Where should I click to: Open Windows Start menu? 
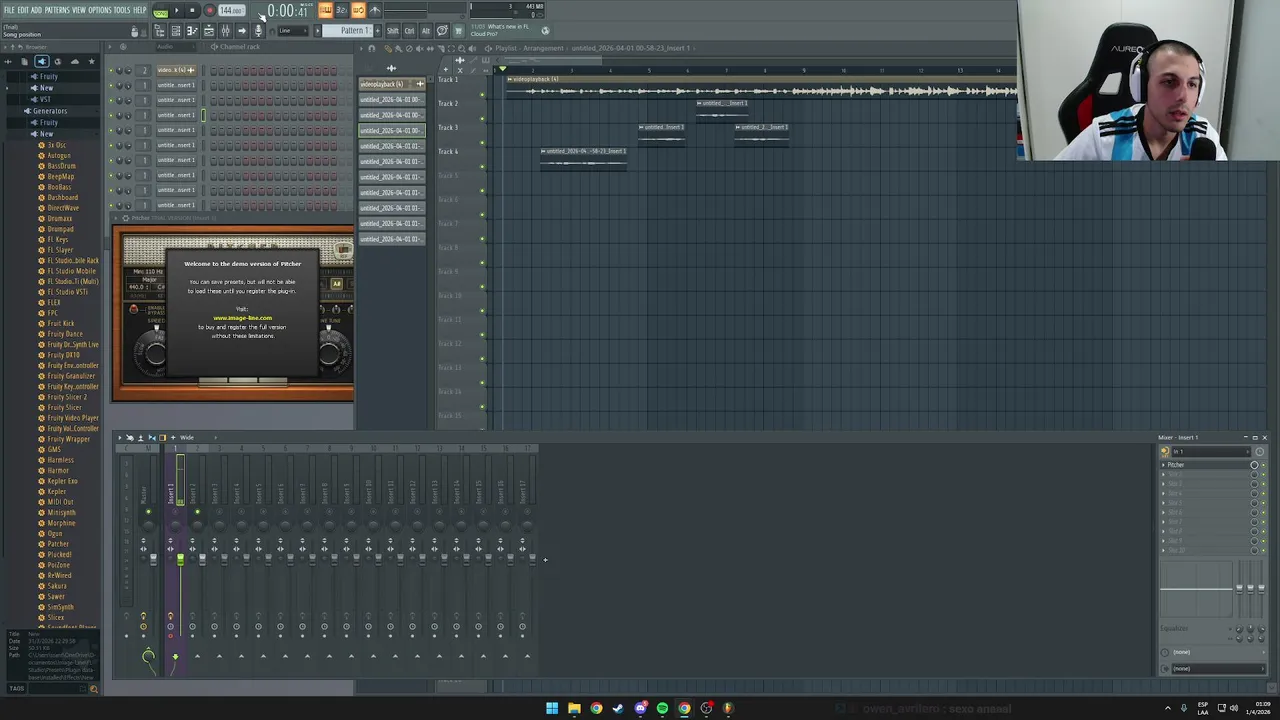552,708
